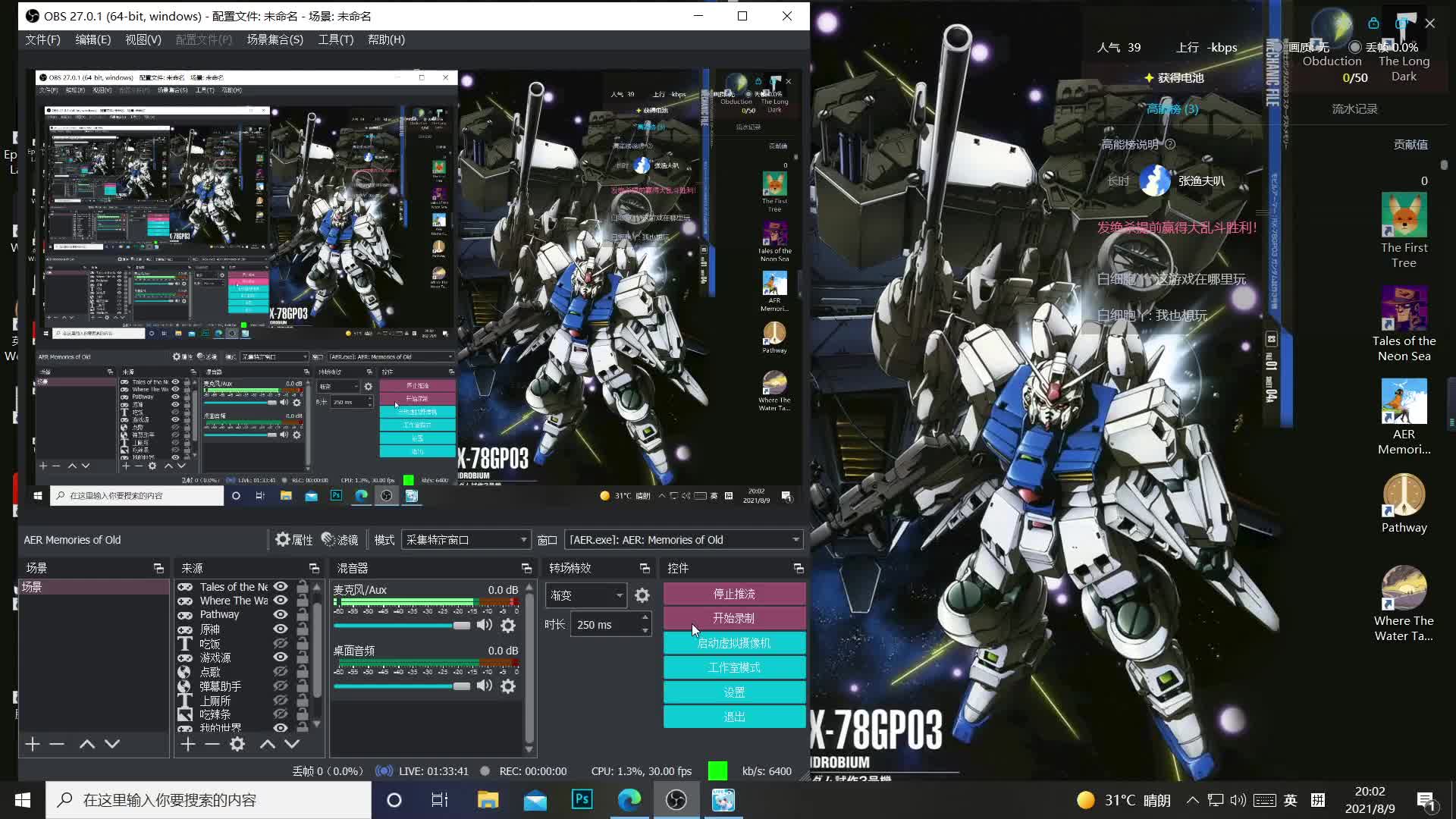Toggle lock for the Tales of the Neon Sea source

coord(303,587)
